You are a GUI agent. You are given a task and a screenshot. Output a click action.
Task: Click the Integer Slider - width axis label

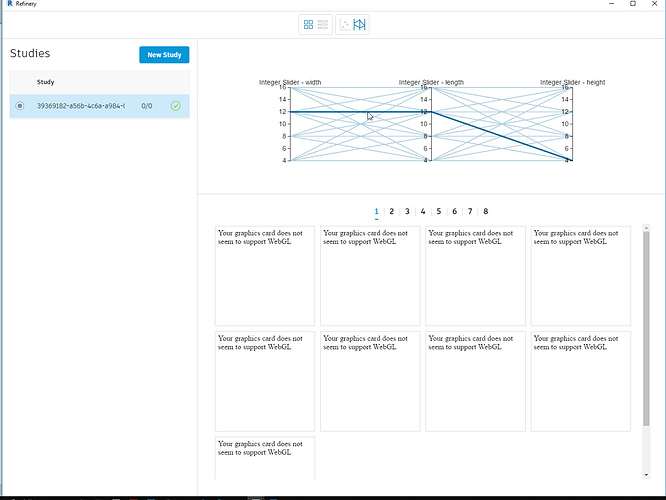290,82
